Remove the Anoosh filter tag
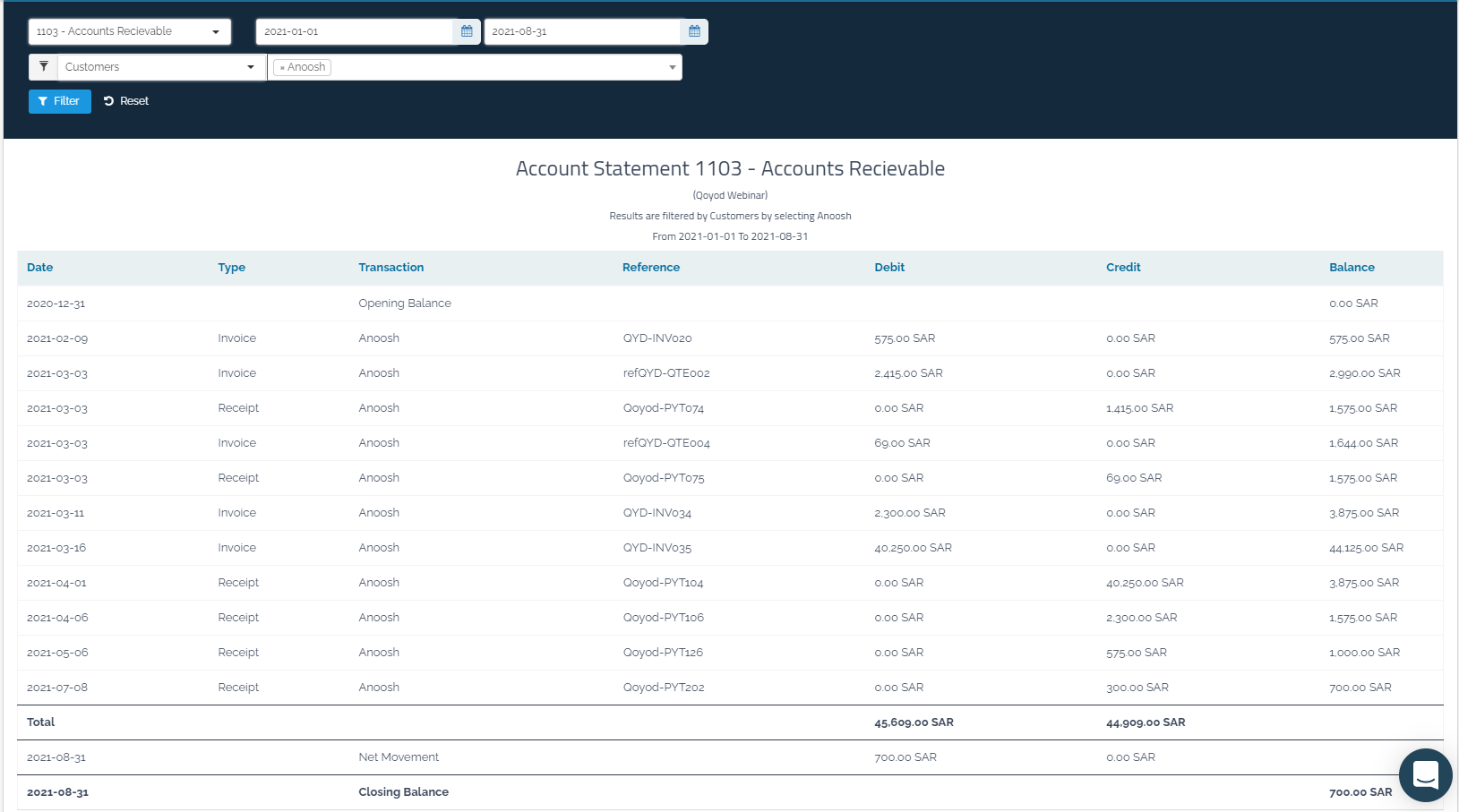1459x812 pixels. [x=282, y=68]
